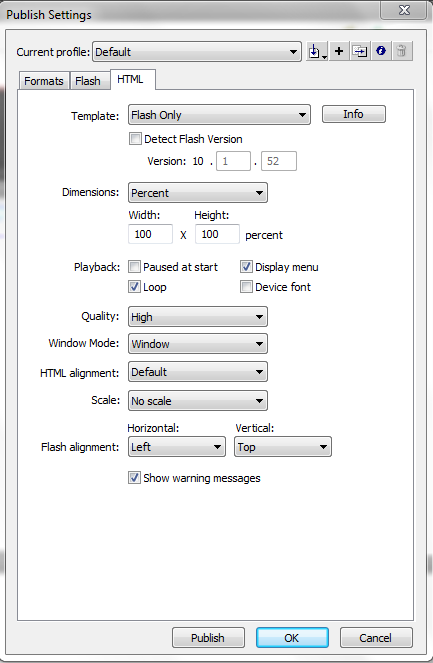This screenshot has height=663, width=433.
Task: Click the Publish button
Action: (x=208, y=638)
